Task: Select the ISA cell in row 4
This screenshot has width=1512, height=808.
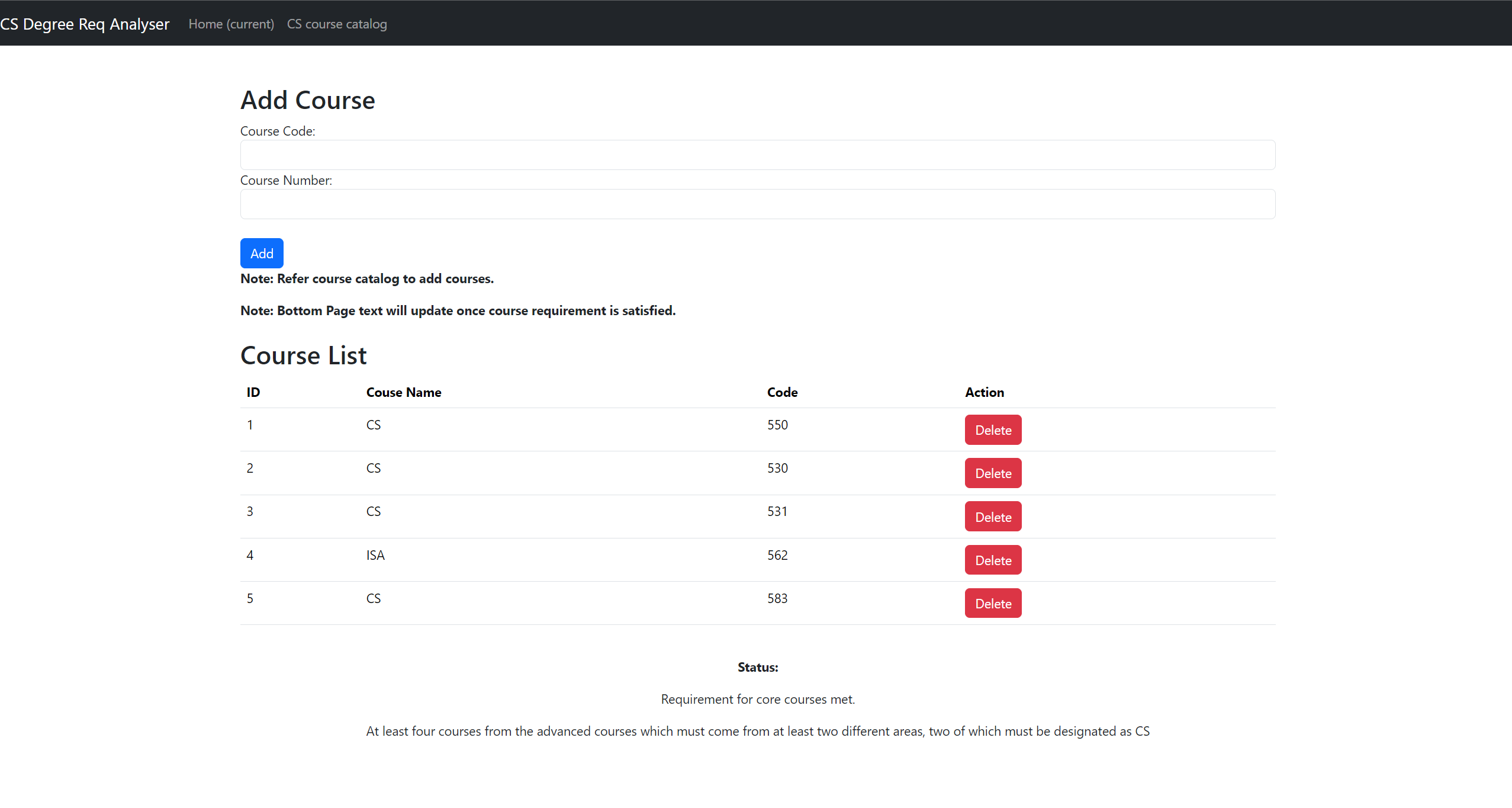Action: [375, 555]
